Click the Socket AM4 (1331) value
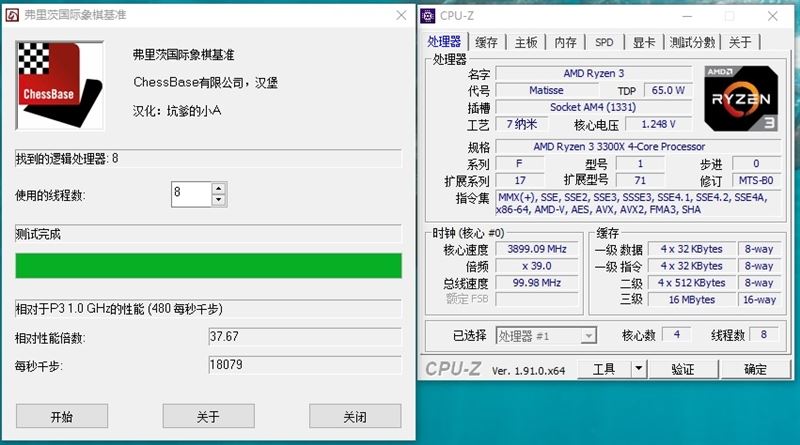 pos(593,107)
